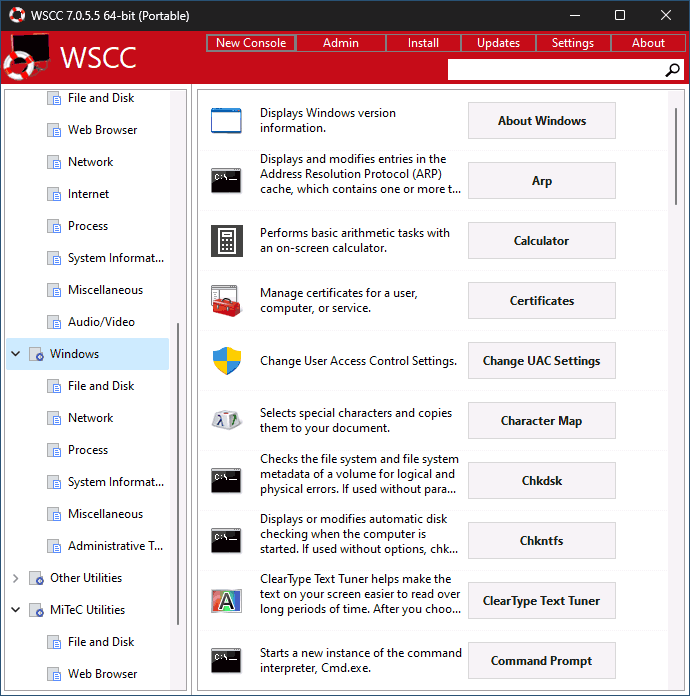Click 'Performs basic arithmetic tasks' description
The height and width of the screenshot is (696, 690).
[x=355, y=241]
